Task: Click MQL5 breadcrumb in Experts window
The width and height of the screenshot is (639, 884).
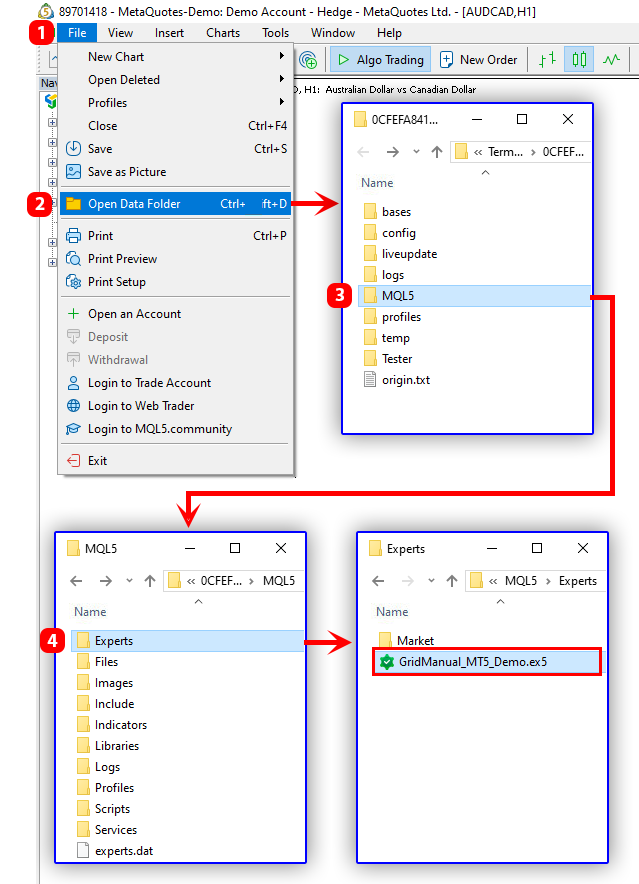Action: click(x=521, y=581)
